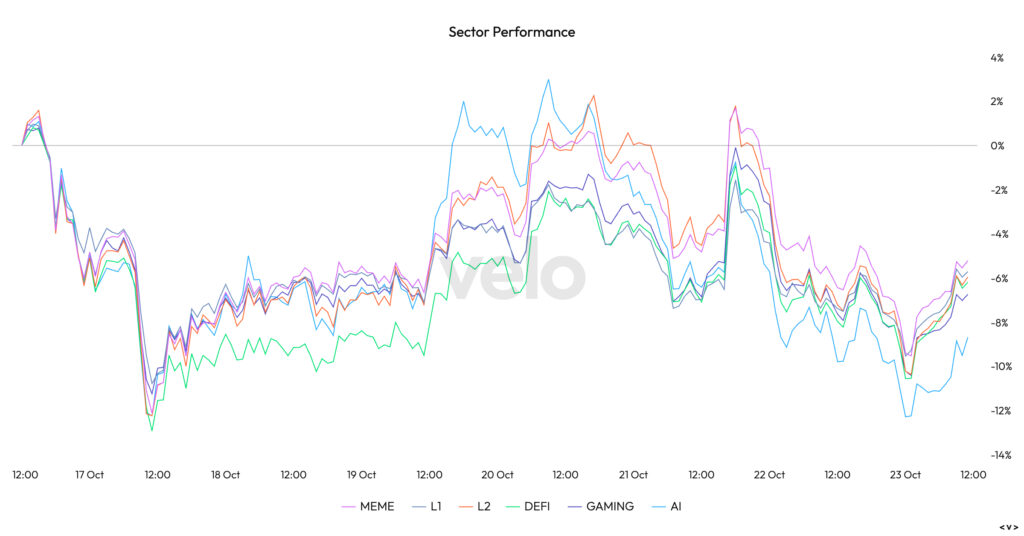Click the light blue AI legend swatch
The width and height of the screenshot is (1024, 536).
656,506
